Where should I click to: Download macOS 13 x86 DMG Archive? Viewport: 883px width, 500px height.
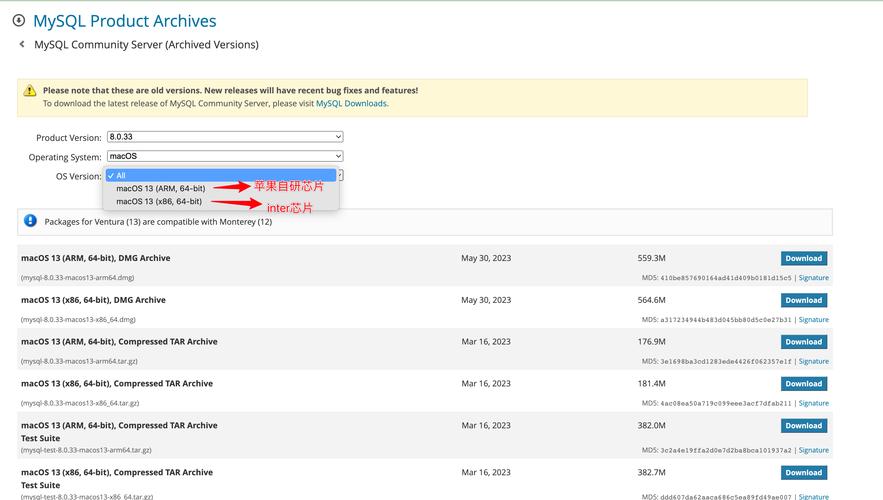click(x=803, y=300)
